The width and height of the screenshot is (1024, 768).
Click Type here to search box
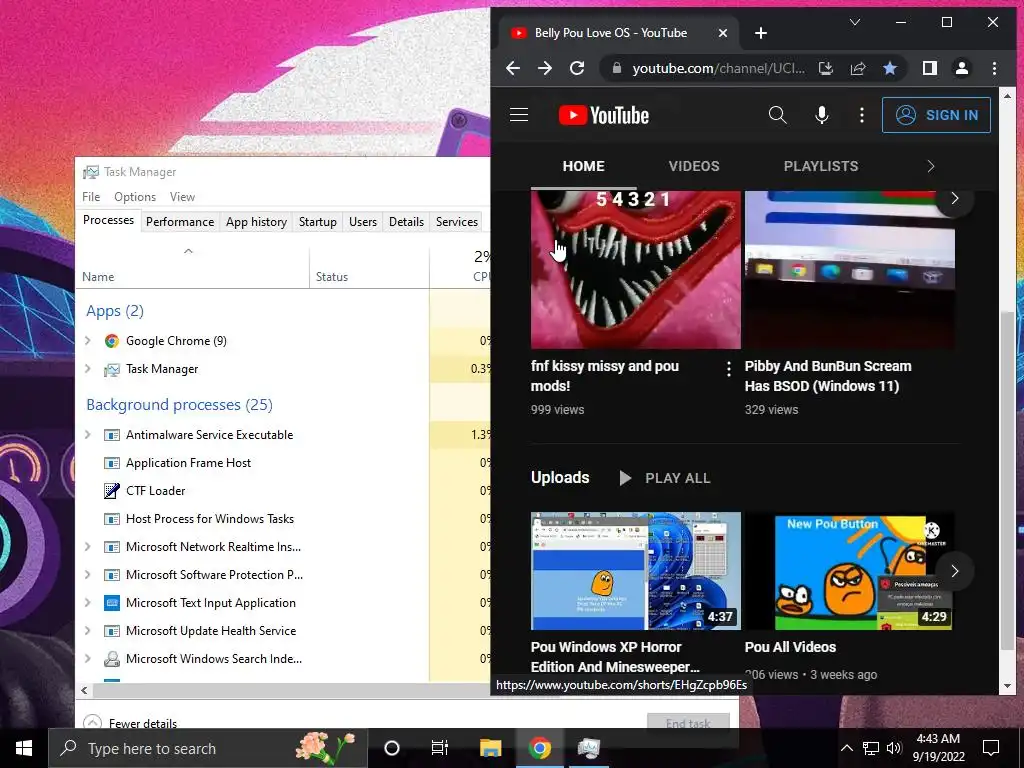[x=208, y=748]
